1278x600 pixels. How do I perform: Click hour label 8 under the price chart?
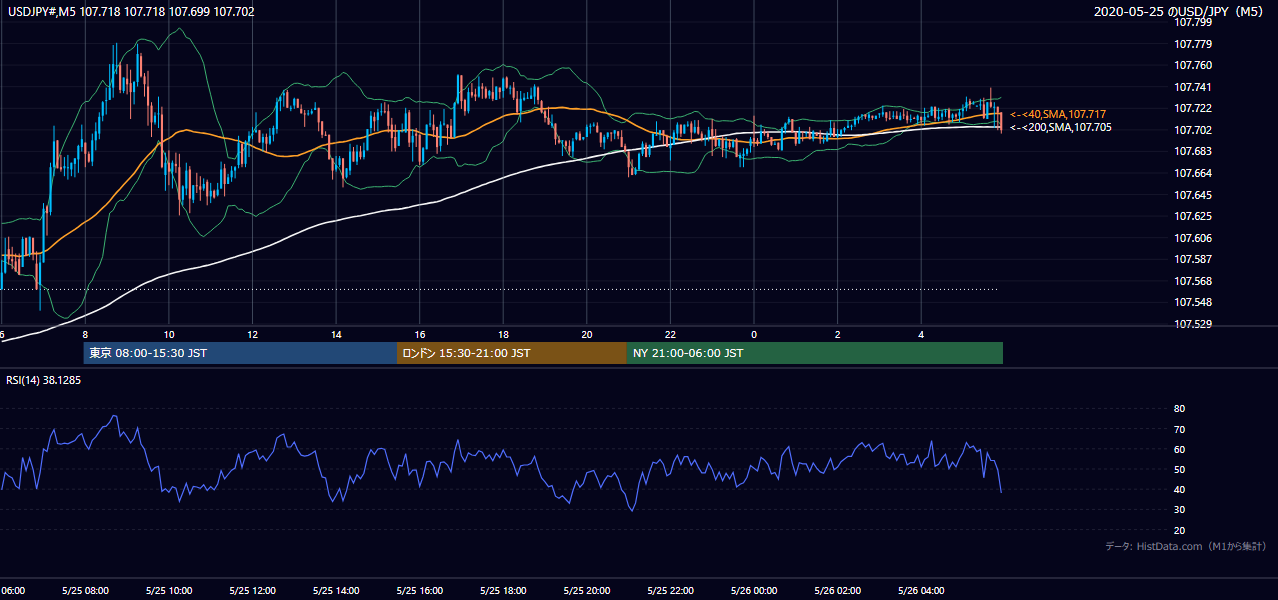tap(85, 335)
